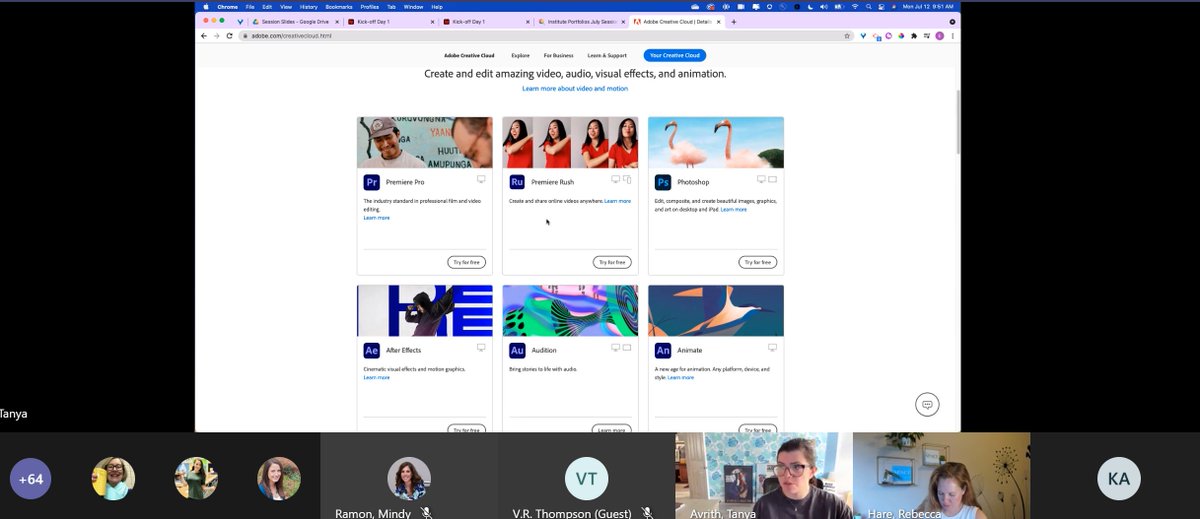
Task: Click the Animate "An" app icon
Action: (663, 350)
